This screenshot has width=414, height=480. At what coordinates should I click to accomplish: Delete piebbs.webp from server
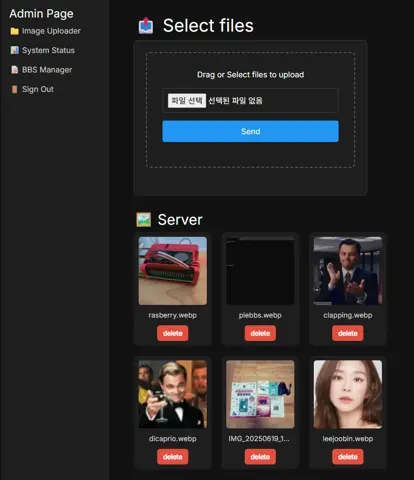[x=260, y=333]
